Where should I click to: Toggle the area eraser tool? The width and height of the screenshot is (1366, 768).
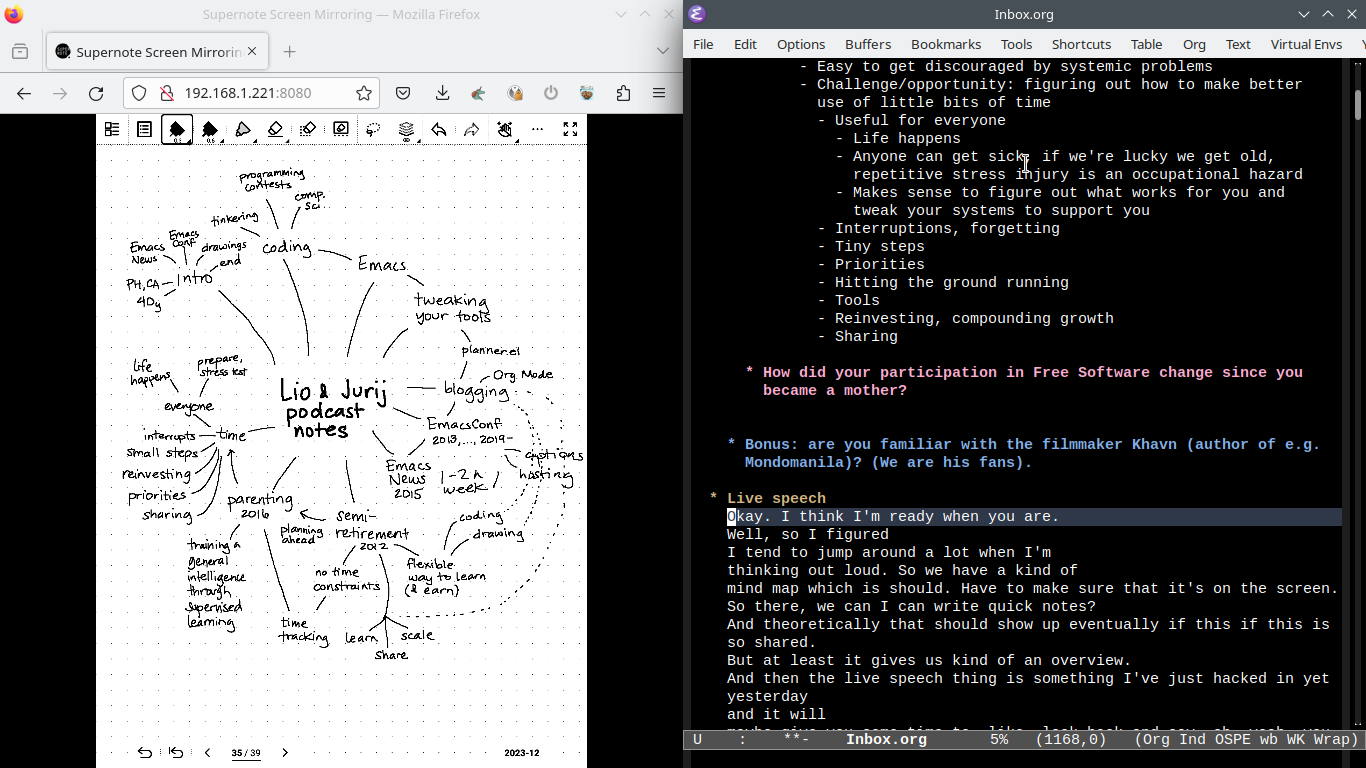click(308, 129)
